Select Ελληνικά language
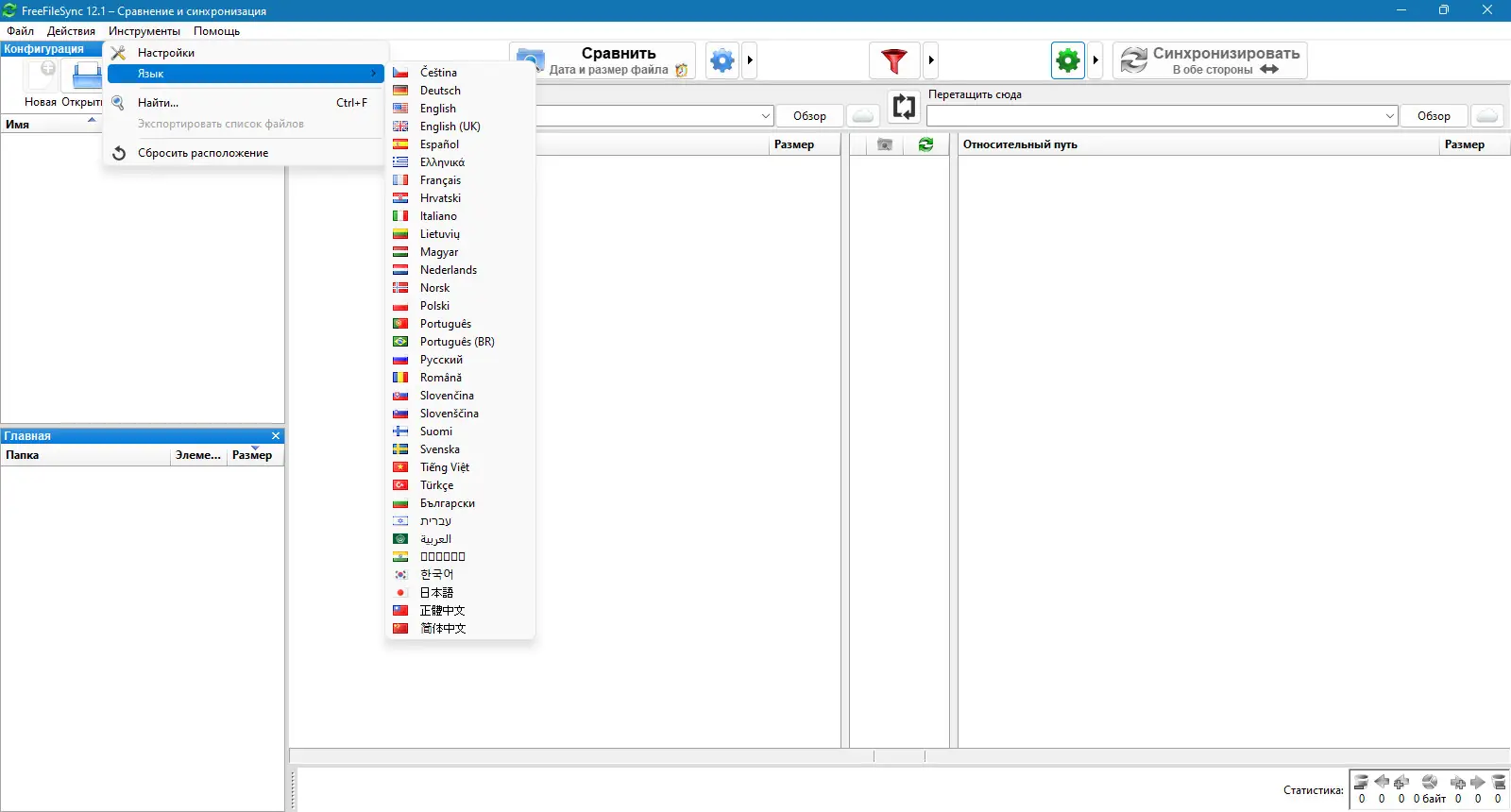Screen dimensions: 1511x812 460,162
